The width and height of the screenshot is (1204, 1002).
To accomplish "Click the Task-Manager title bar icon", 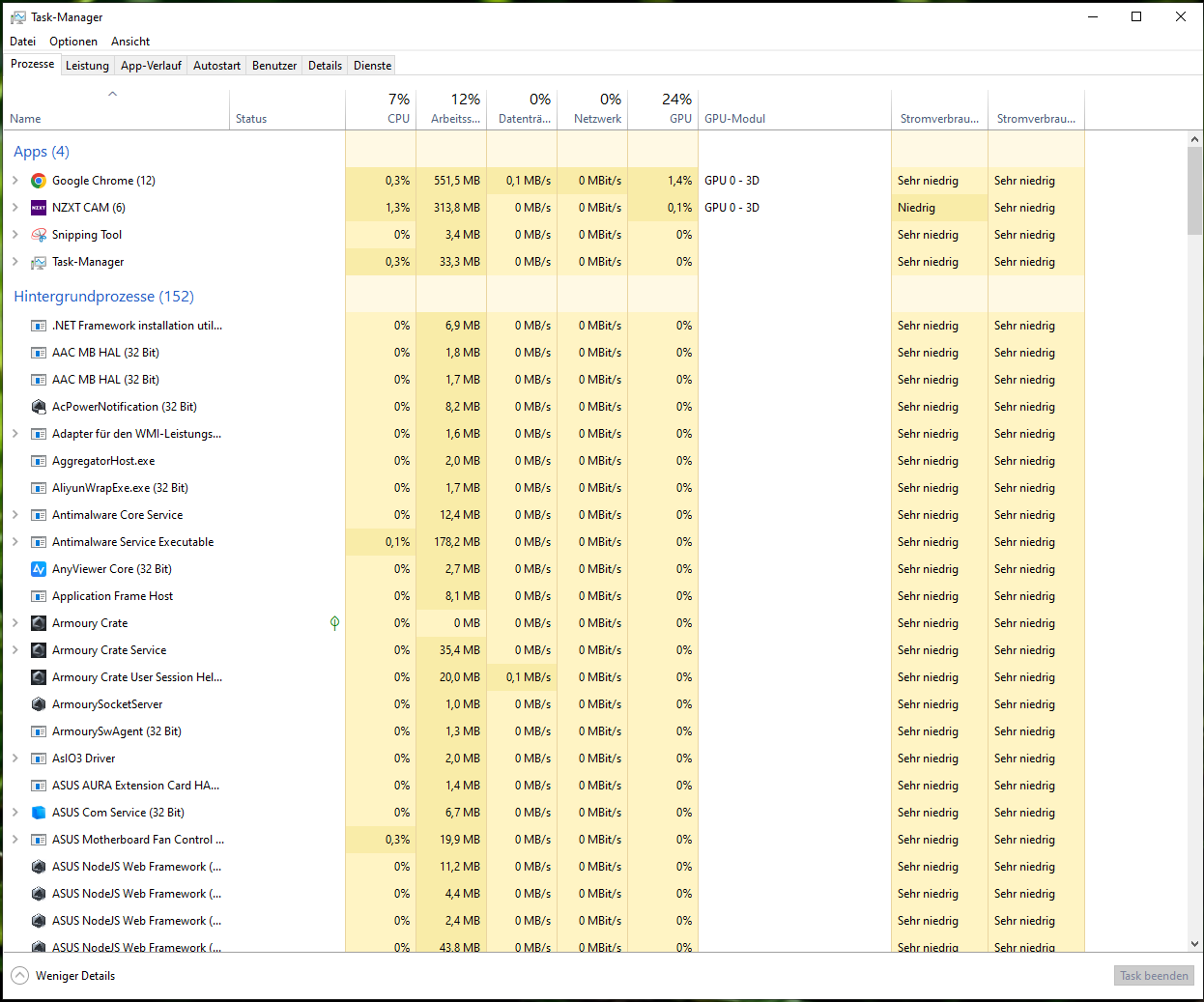I will (x=18, y=17).
